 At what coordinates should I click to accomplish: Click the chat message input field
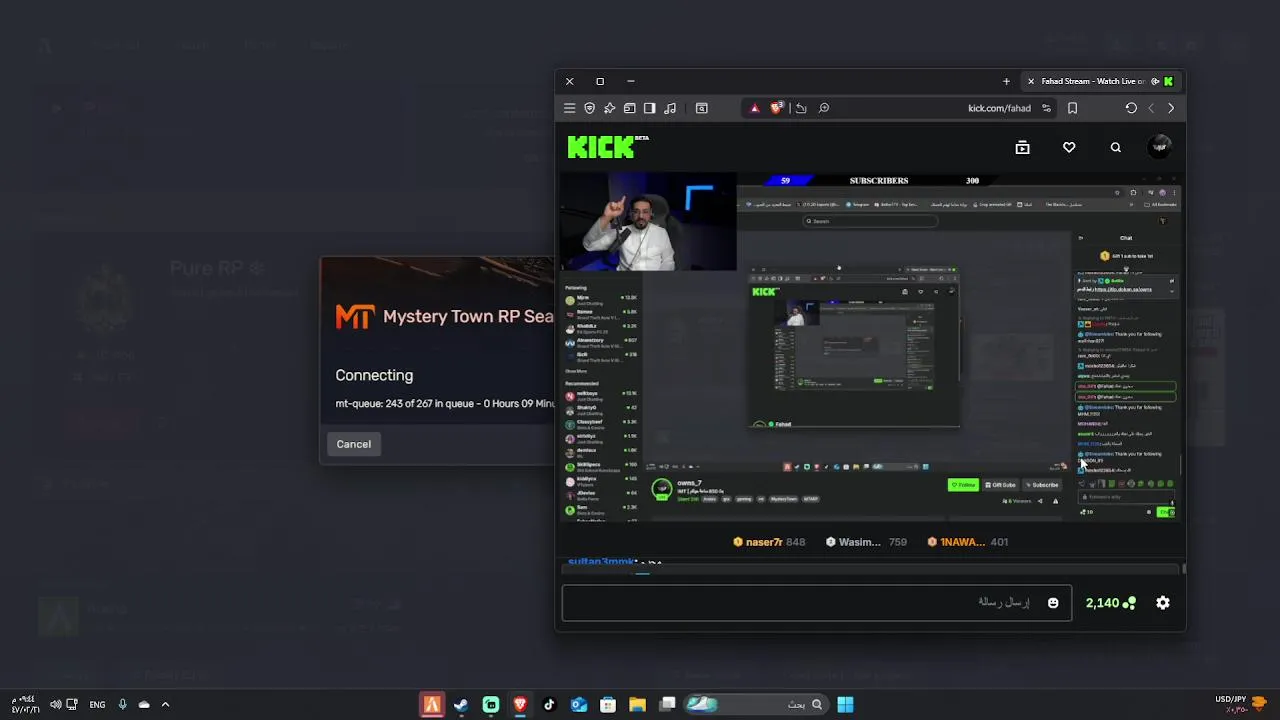[816, 602]
